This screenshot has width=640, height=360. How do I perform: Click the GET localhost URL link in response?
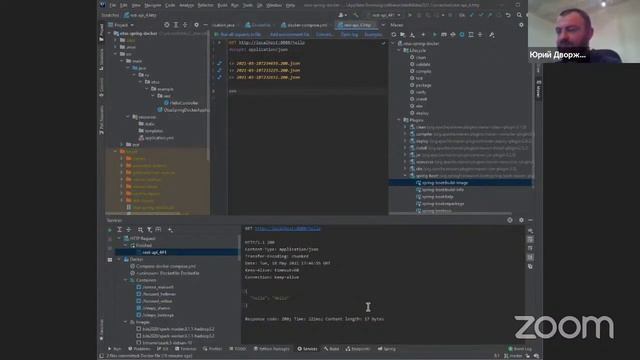(x=288, y=229)
